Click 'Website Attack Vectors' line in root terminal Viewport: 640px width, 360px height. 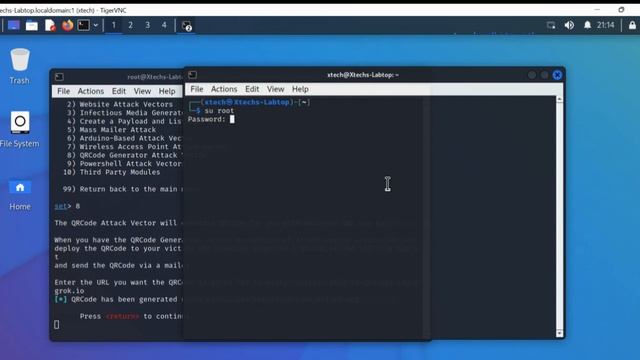coord(120,104)
